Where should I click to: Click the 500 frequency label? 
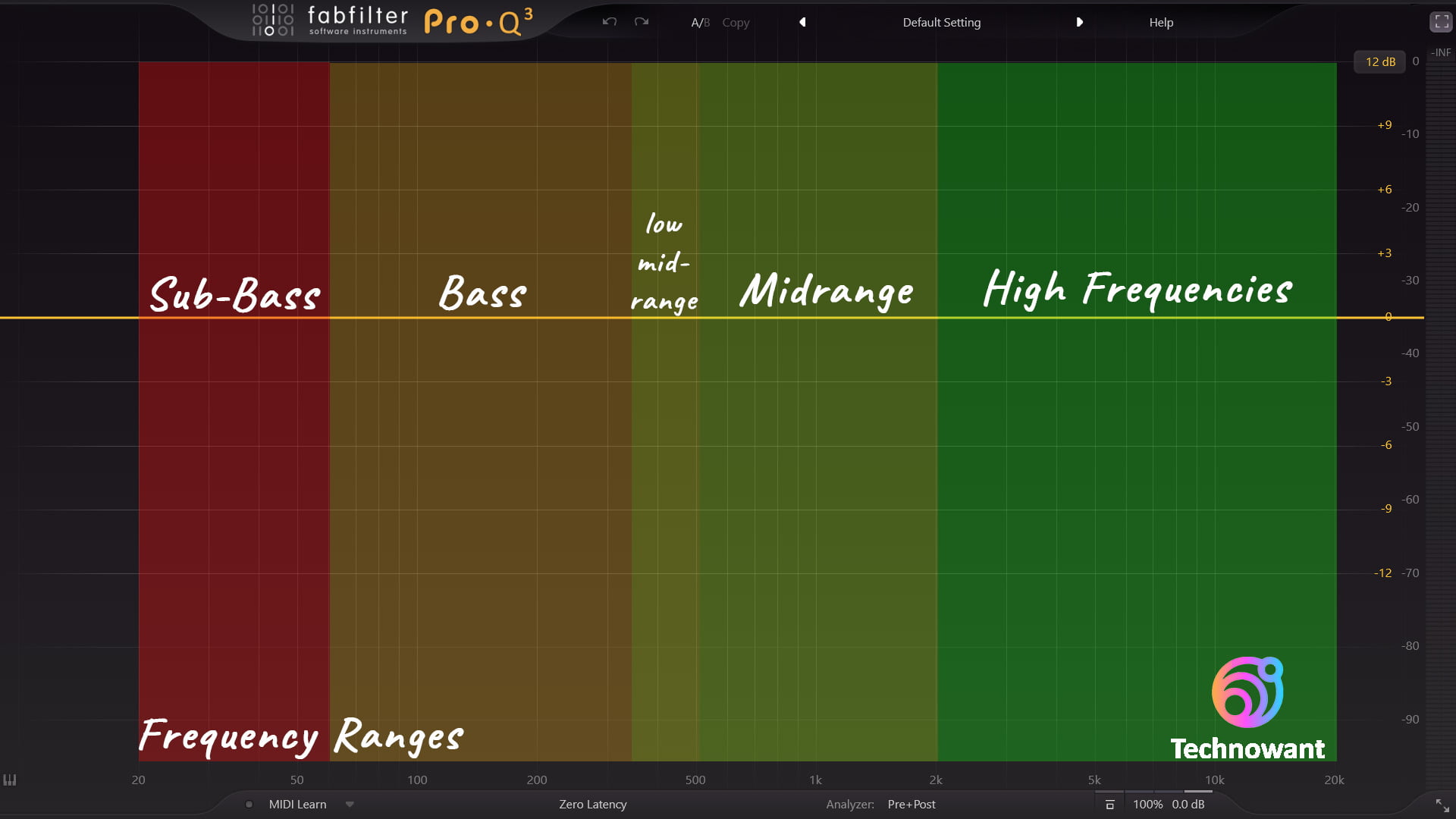[x=695, y=780]
